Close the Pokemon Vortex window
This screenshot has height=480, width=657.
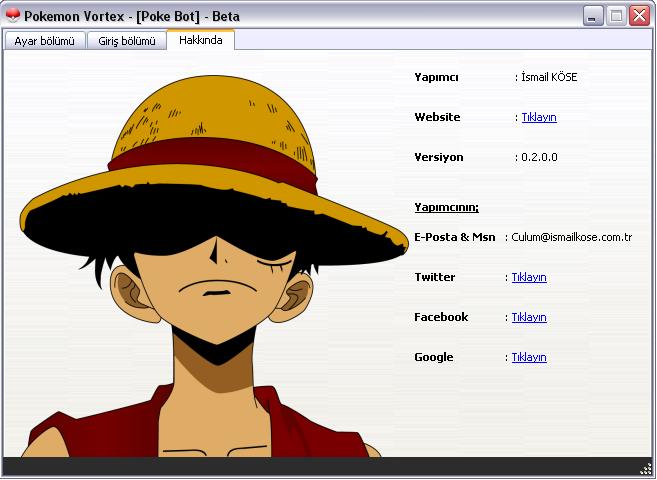(639, 16)
